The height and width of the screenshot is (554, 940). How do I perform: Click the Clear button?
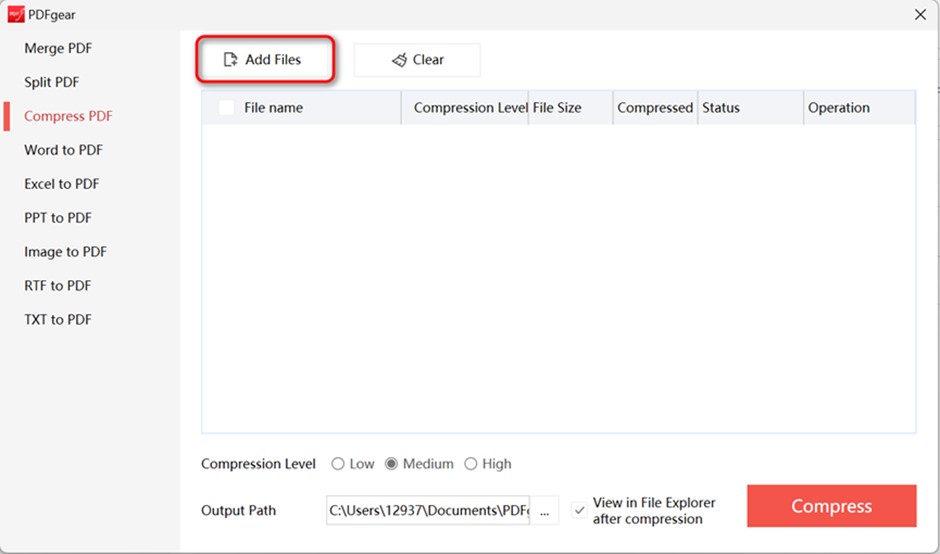click(x=417, y=59)
